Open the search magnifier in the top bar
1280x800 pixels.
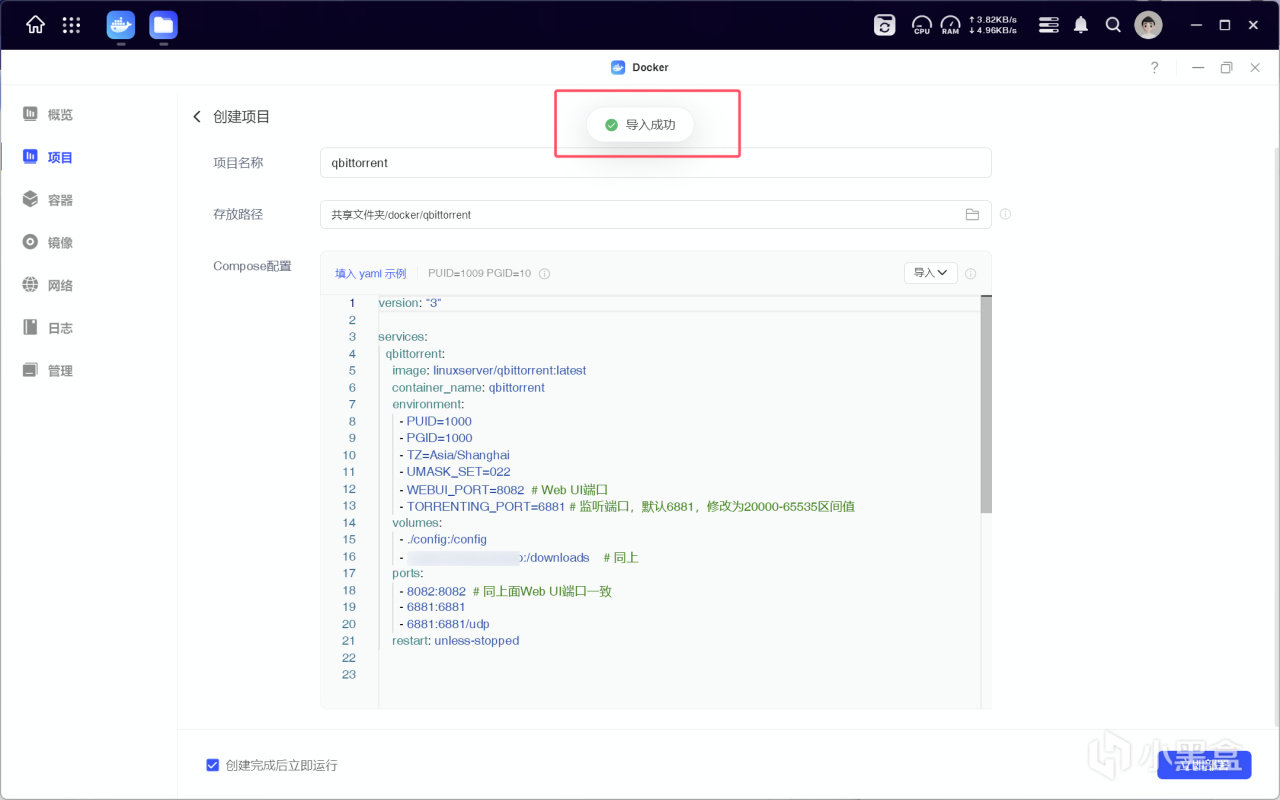click(x=1113, y=25)
